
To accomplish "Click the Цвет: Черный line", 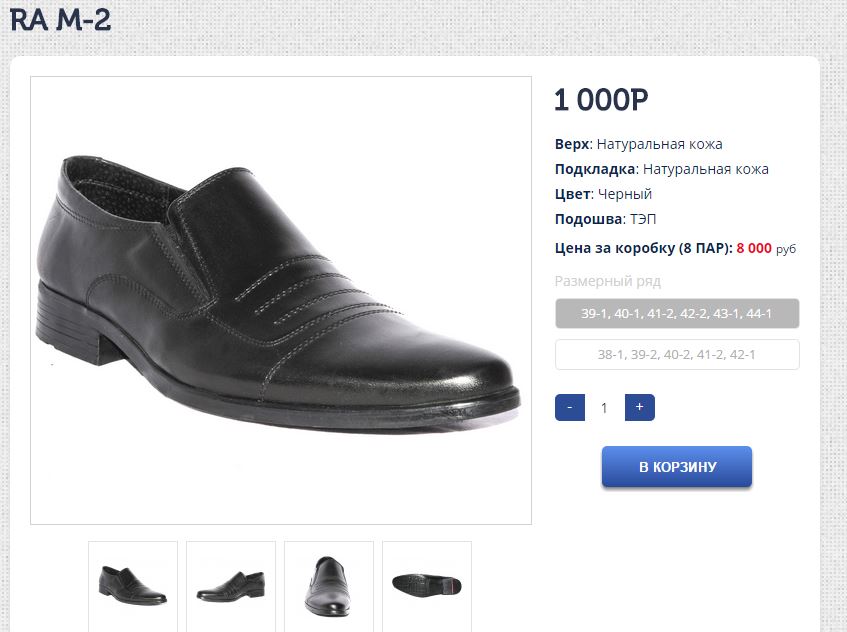I will click(603, 194).
